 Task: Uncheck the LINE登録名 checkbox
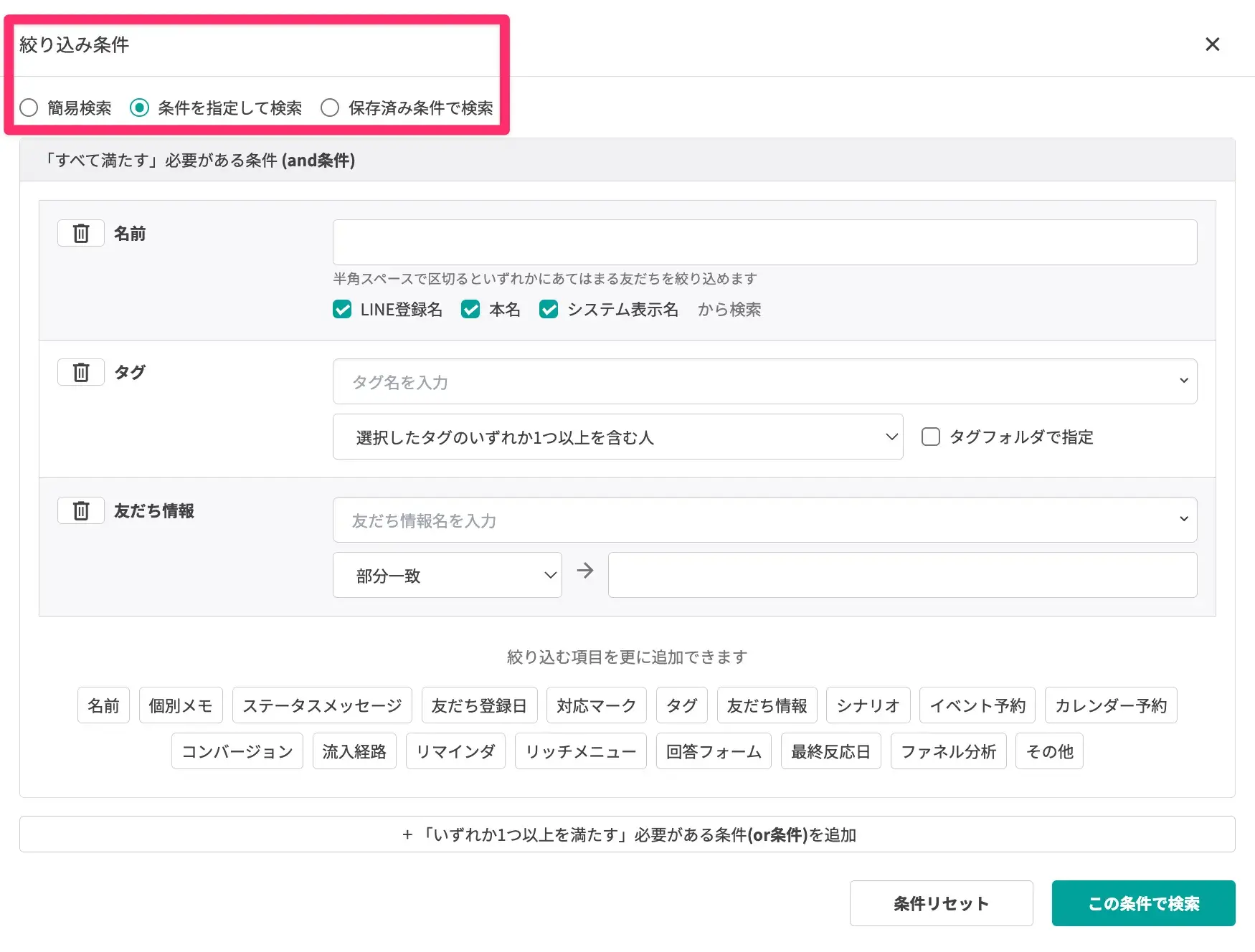(x=342, y=310)
